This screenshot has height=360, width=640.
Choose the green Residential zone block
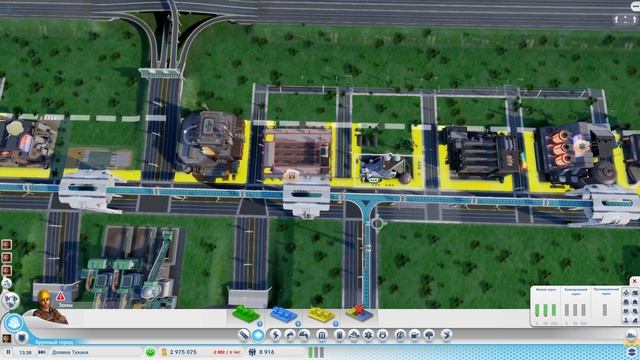click(246, 314)
